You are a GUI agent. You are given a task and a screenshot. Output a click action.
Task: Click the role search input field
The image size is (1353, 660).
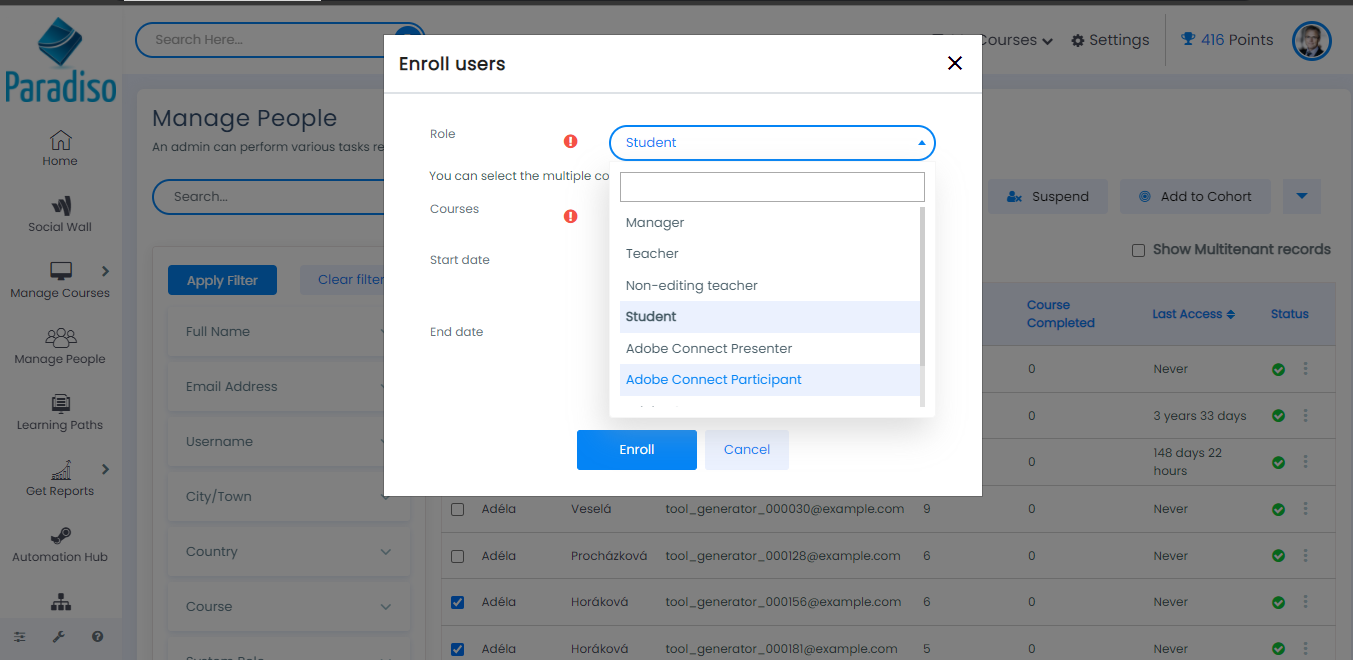(x=771, y=187)
